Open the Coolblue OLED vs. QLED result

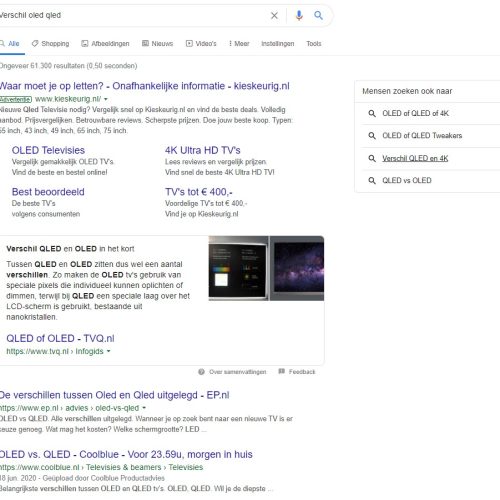[126, 454]
